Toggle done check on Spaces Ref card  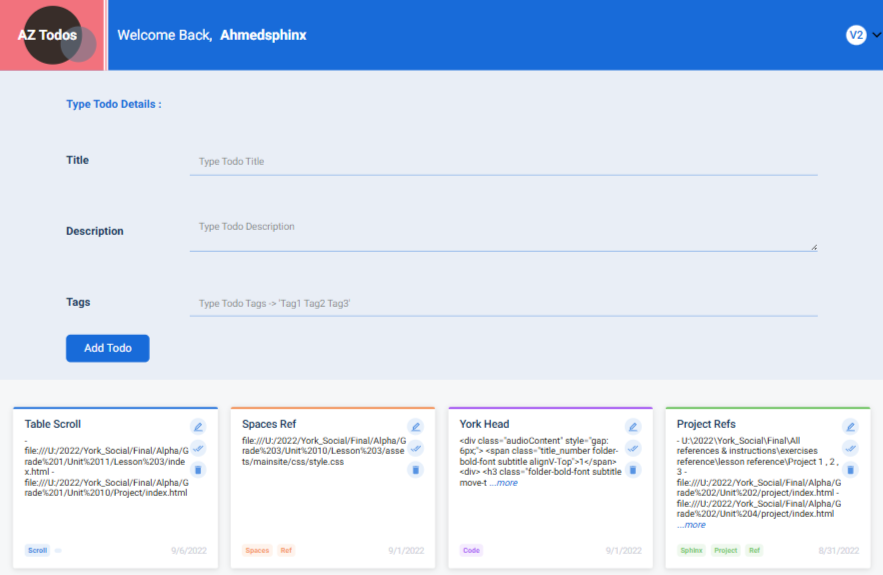pyautogui.click(x=415, y=448)
